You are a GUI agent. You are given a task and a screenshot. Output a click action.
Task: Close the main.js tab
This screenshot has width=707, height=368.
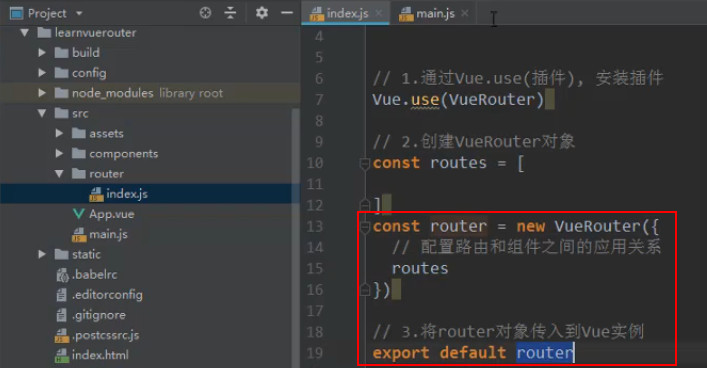(465, 14)
